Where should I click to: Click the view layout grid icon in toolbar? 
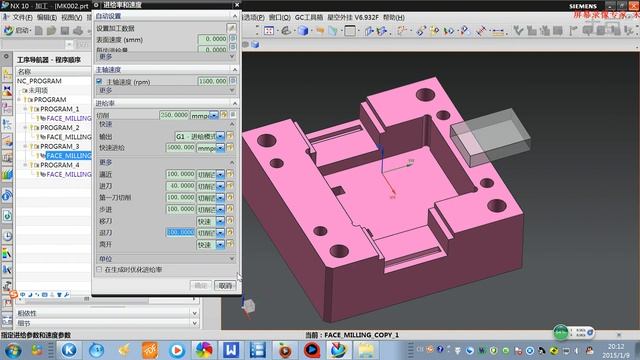pos(269,31)
